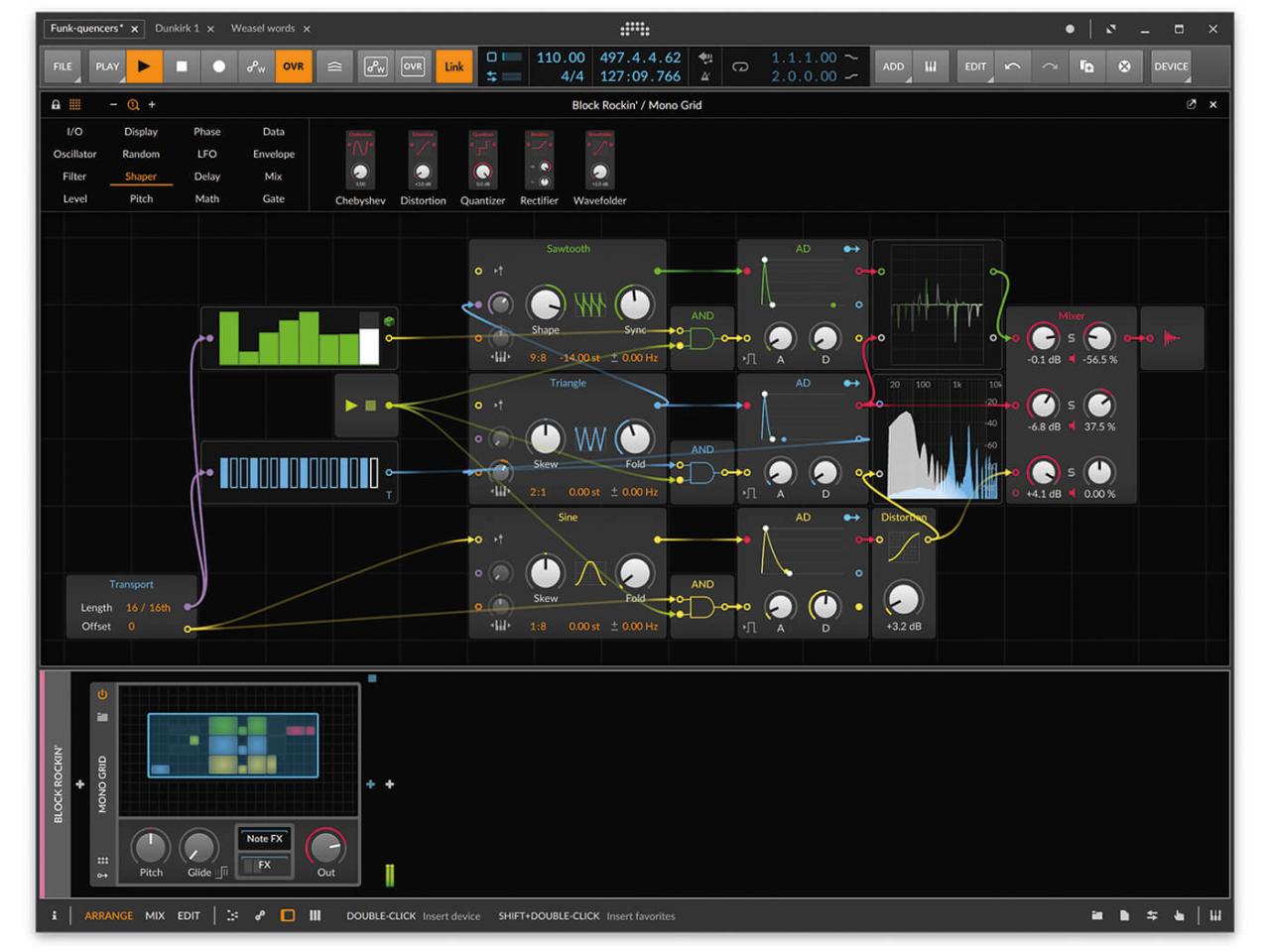Viewport: 1270px width, 952px height.
Task: Adjust the Mono Grid Out knob
Action: click(x=325, y=847)
